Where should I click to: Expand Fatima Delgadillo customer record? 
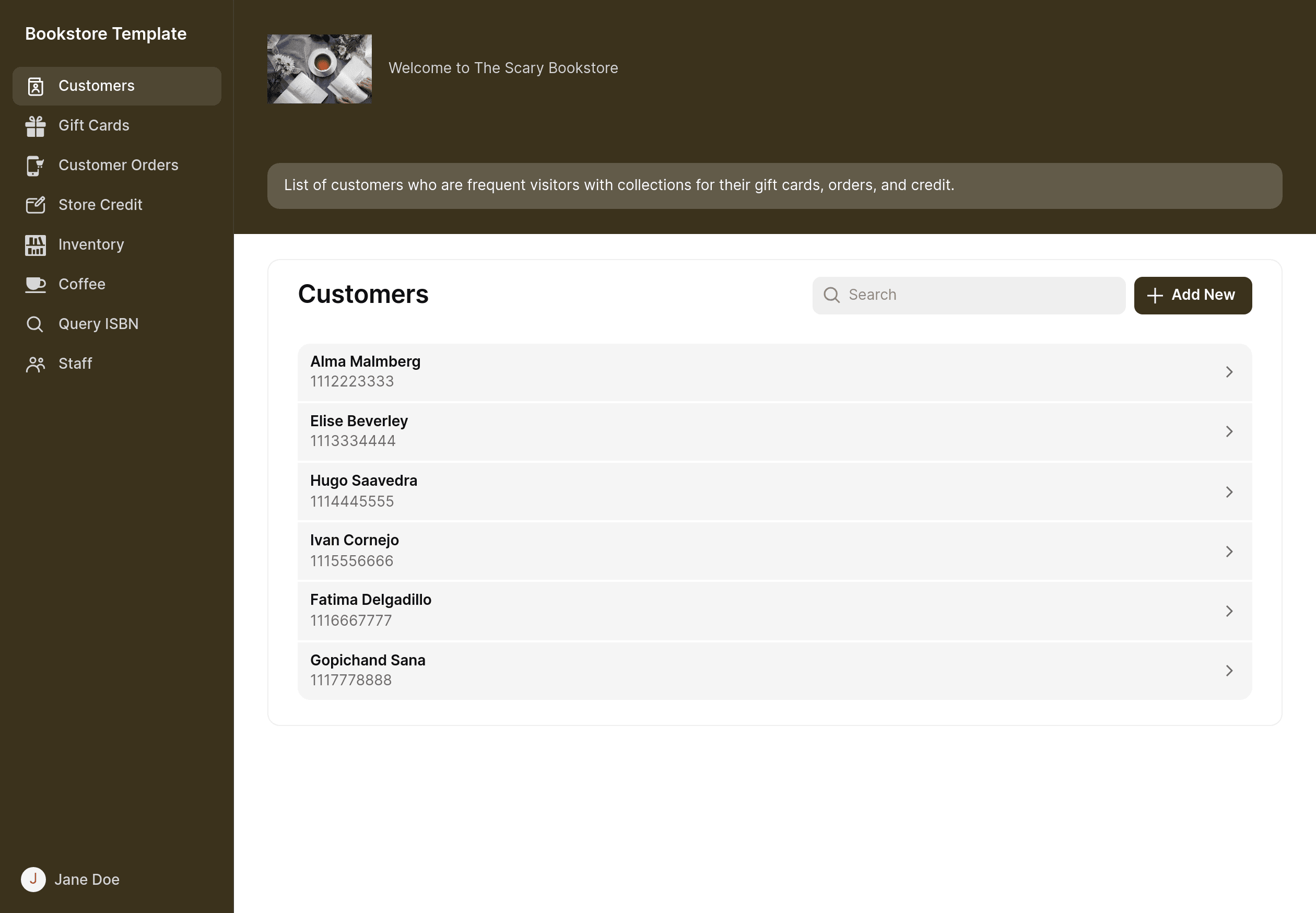coord(1228,611)
